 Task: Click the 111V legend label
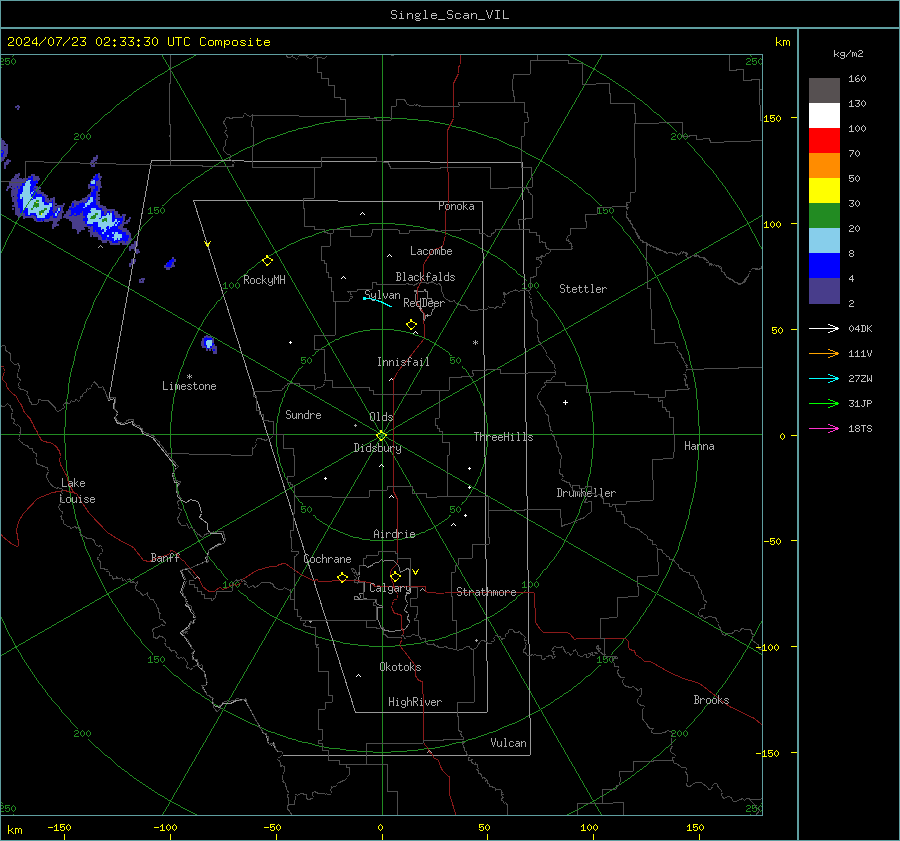click(x=860, y=354)
